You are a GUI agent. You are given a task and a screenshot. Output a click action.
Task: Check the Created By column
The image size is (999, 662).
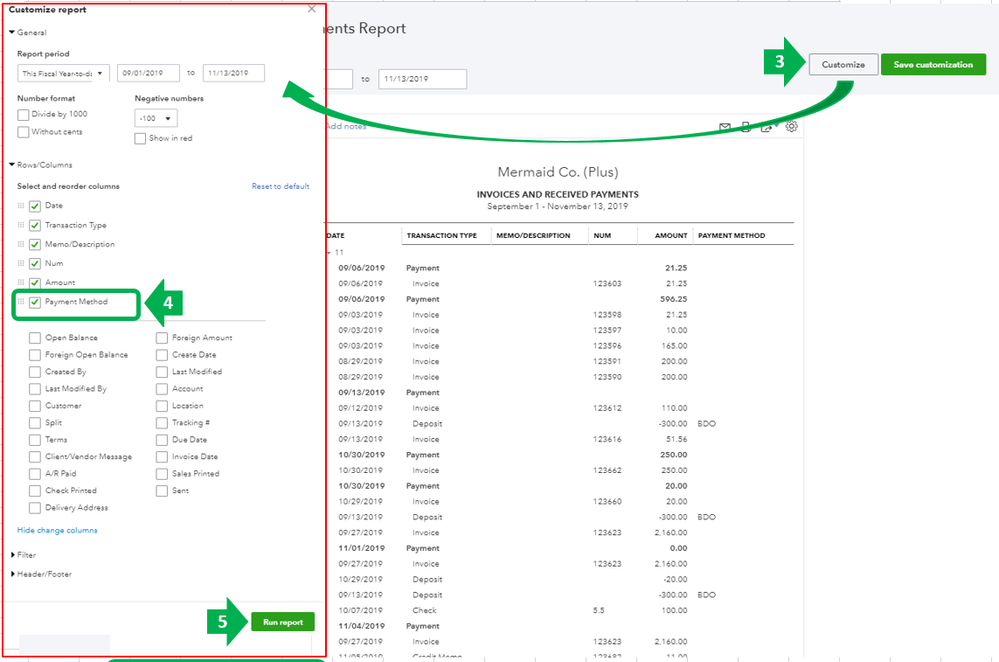[35, 372]
